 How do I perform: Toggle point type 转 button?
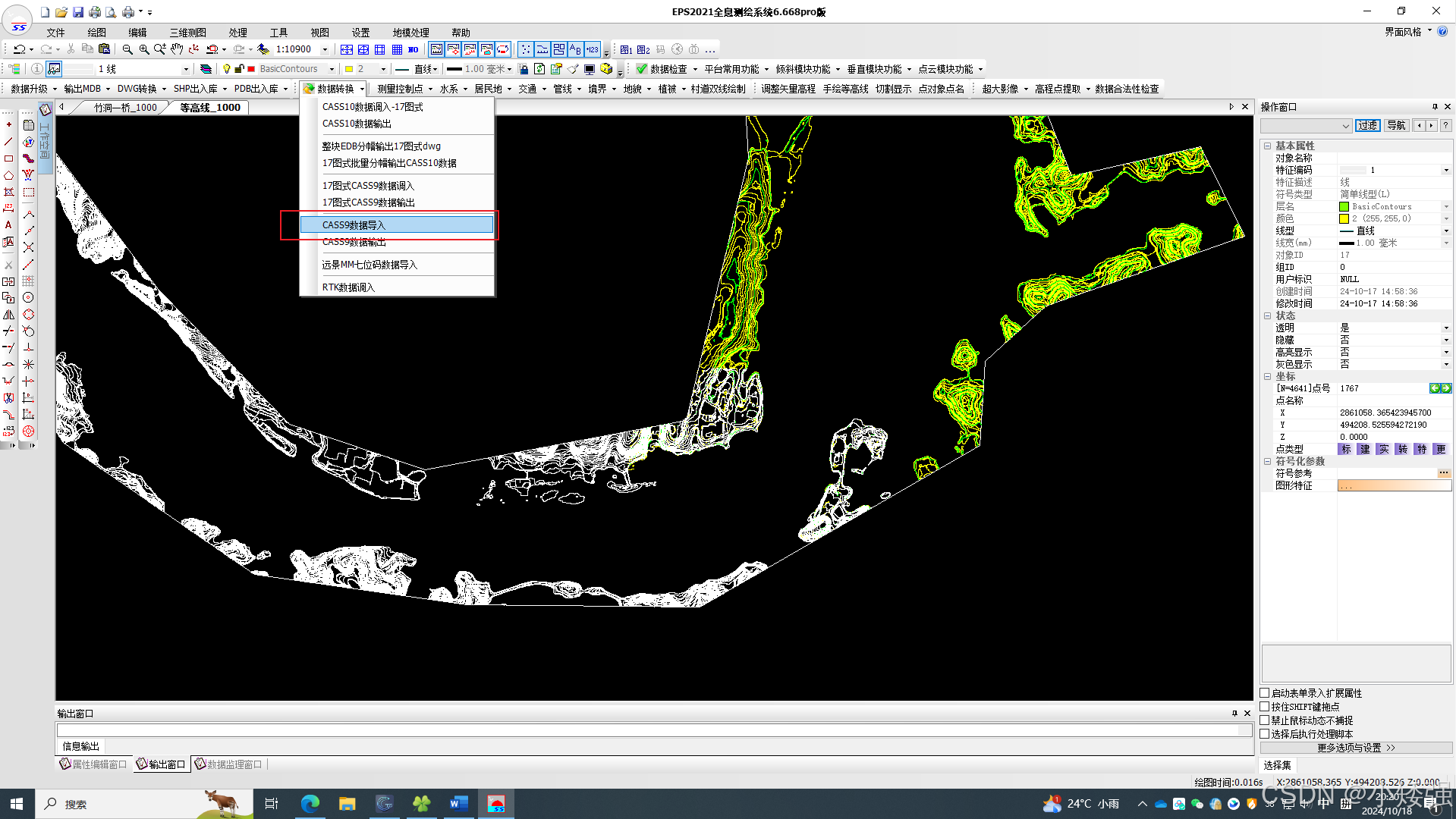[x=1402, y=450]
